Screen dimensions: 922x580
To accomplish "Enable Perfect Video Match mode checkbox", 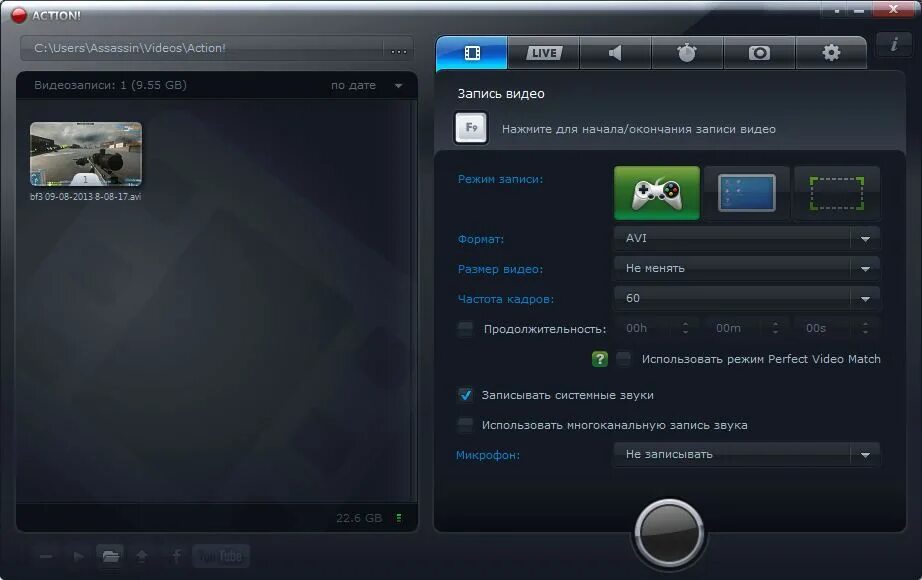I will [x=623, y=358].
